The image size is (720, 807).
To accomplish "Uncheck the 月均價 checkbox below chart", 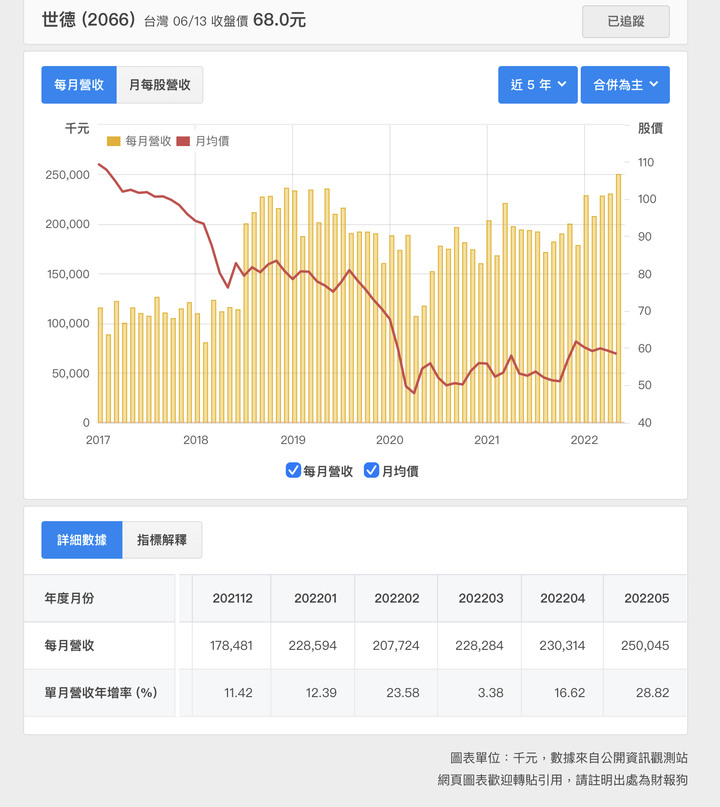I will point(372,470).
